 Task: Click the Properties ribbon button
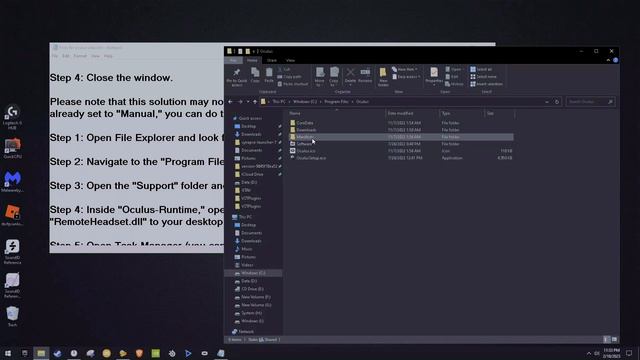[434, 76]
